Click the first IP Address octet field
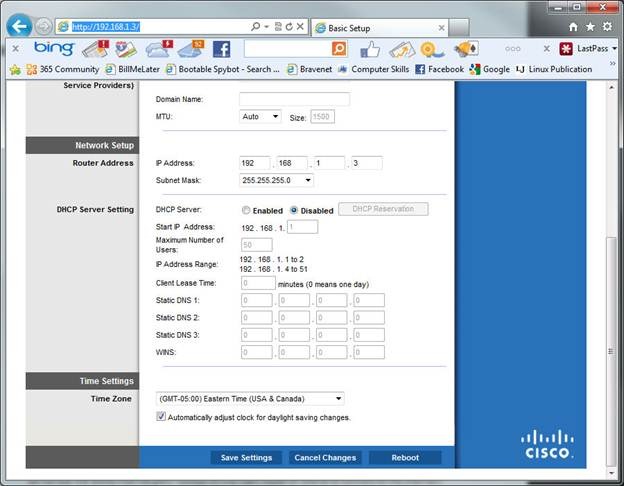This screenshot has width=624, height=486. click(255, 163)
